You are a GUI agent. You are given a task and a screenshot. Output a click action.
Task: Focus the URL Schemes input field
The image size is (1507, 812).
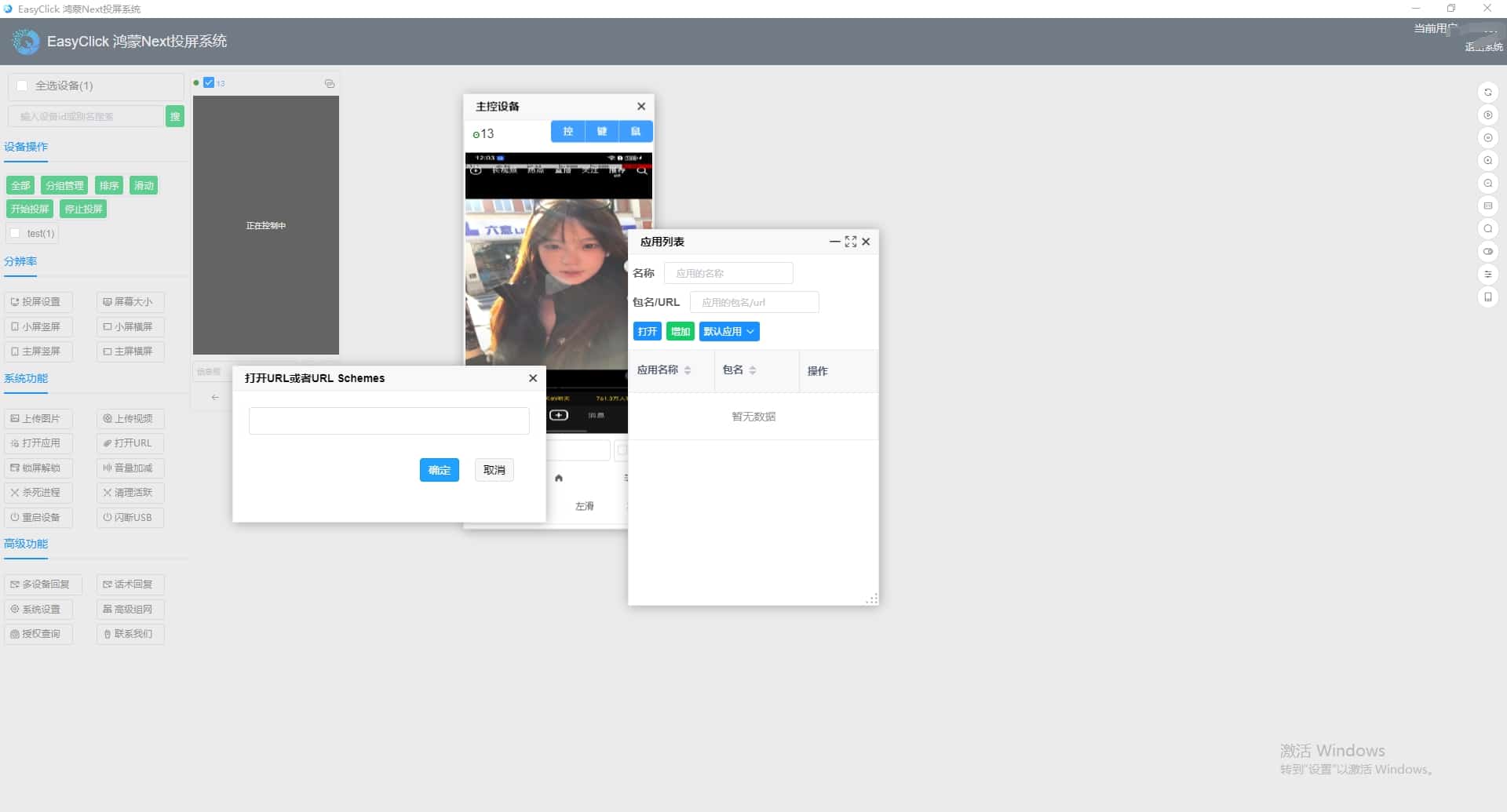(389, 421)
